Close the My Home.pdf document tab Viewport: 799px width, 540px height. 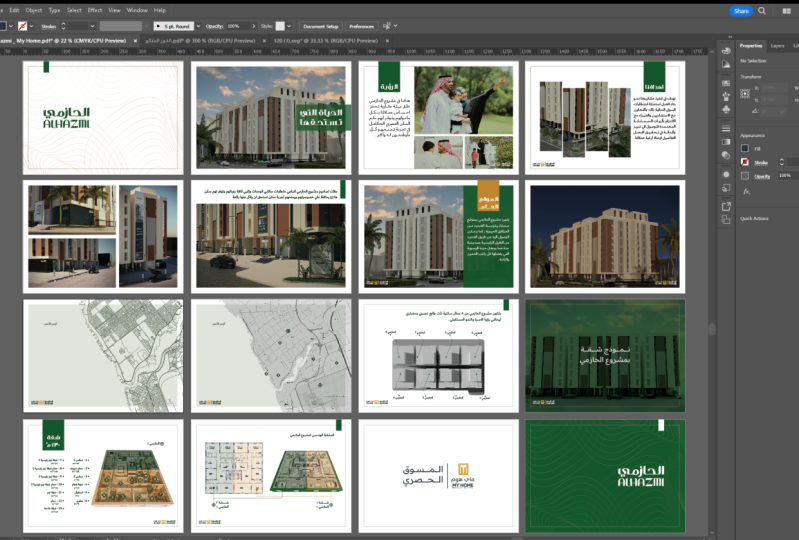135,41
